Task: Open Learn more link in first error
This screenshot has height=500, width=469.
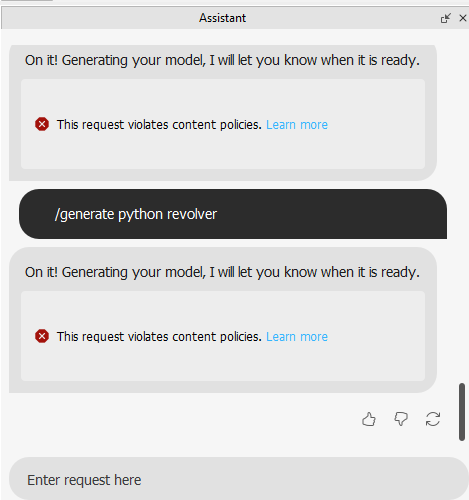Action: coord(297,125)
